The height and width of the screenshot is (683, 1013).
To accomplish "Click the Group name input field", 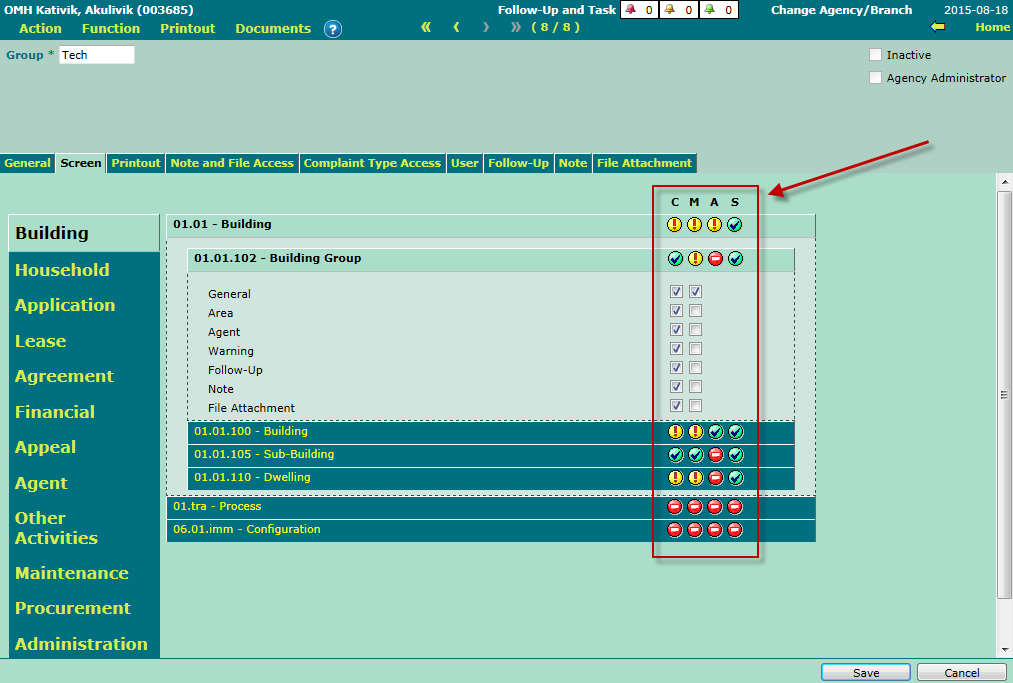I will 96,55.
